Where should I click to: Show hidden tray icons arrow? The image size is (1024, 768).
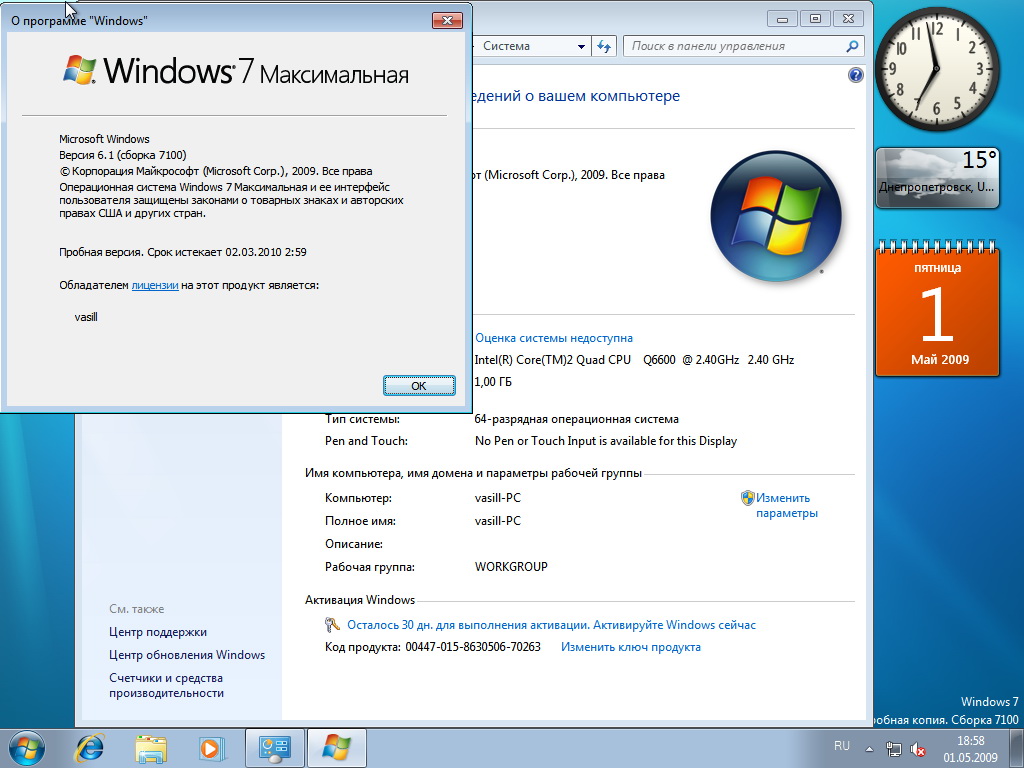(869, 749)
